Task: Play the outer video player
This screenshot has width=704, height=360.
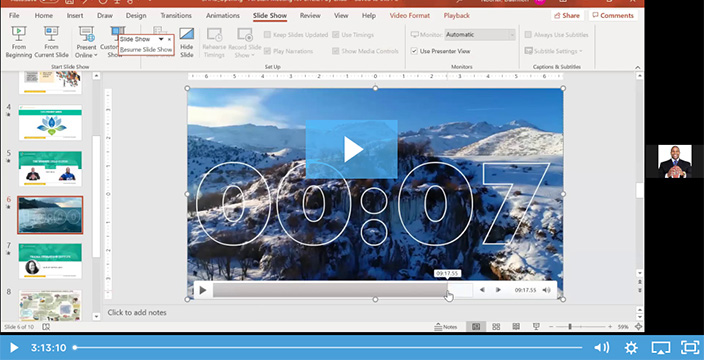Action: [14, 347]
